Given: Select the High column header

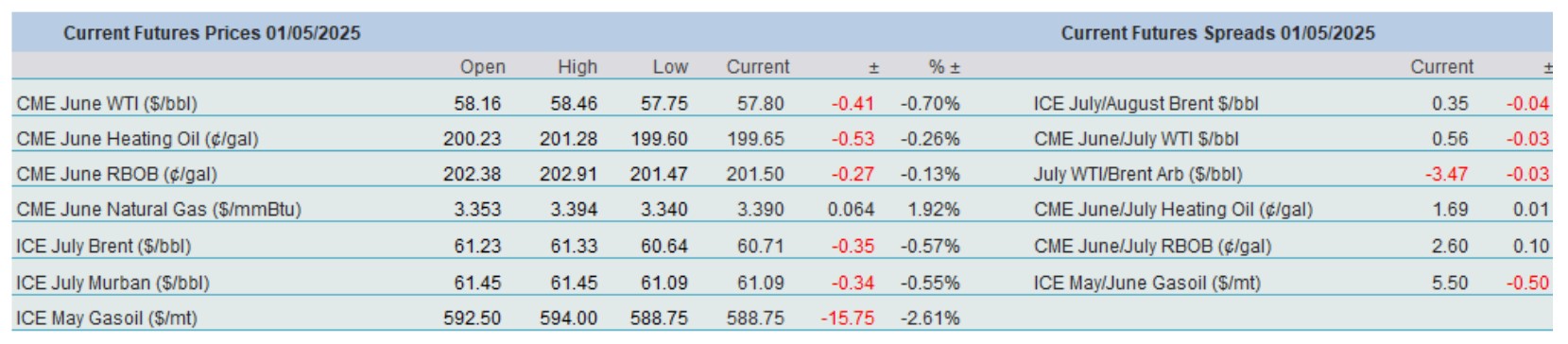Looking at the screenshot, I should [x=577, y=67].
